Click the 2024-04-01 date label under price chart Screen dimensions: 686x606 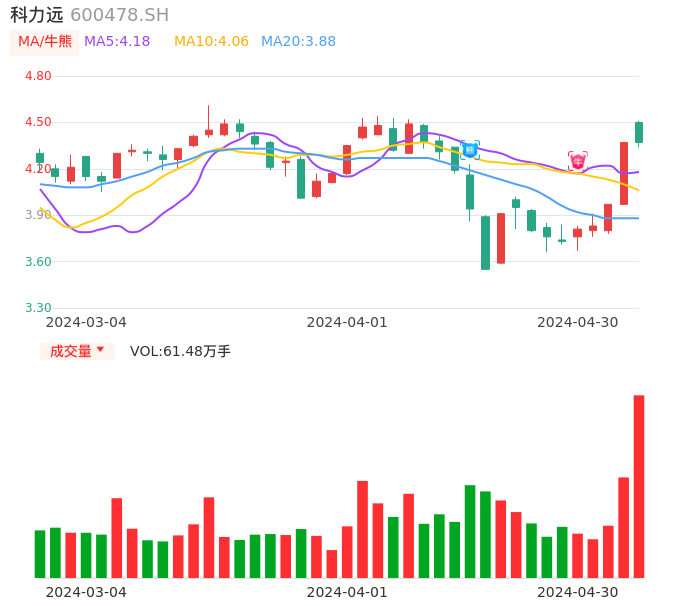tap(347, 322)
